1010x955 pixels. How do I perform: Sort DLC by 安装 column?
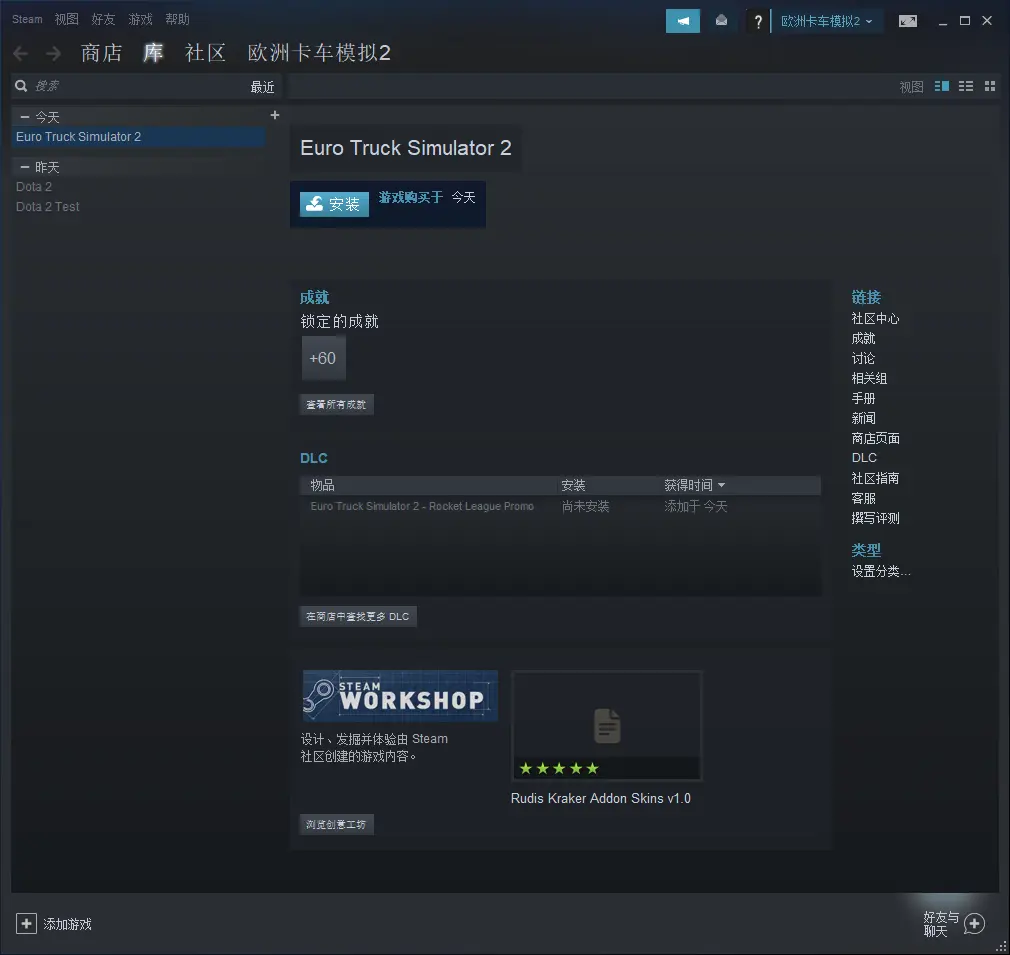pyautogui.click(x=573, y=485)
